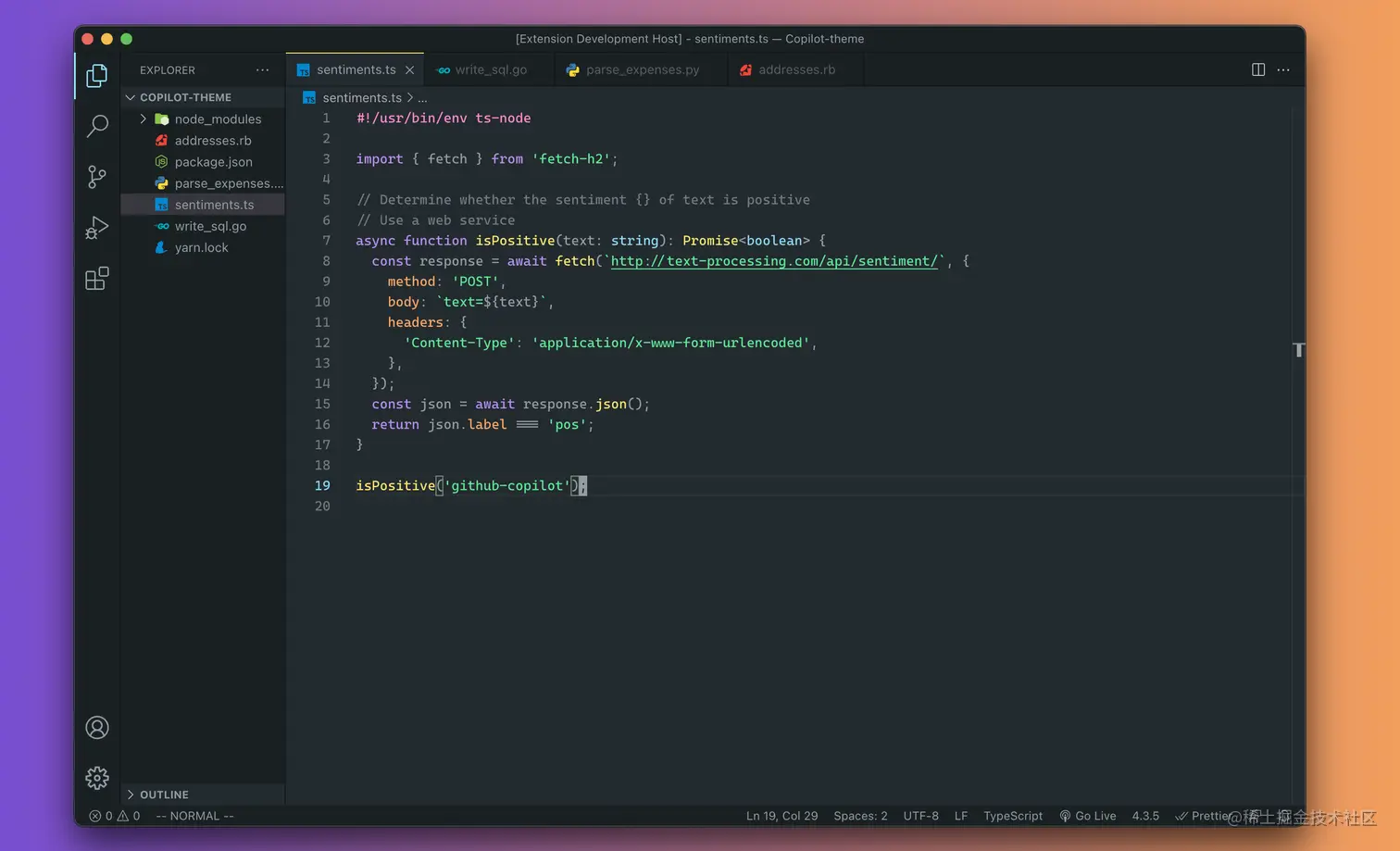The width and height of the screenshot is (1400, 851).
Task: Open the Run and Debug panel
Action: (x=96, y=227)
